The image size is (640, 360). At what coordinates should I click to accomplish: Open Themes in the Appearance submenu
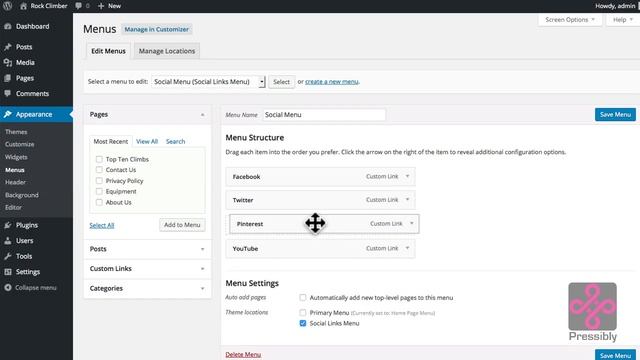(x=16, y=132)
